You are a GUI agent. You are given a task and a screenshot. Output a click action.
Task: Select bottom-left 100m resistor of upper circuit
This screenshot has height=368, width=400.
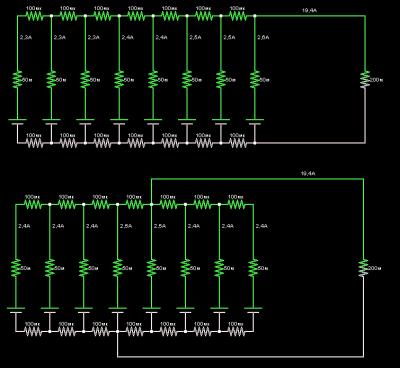(x=34, y=143)
